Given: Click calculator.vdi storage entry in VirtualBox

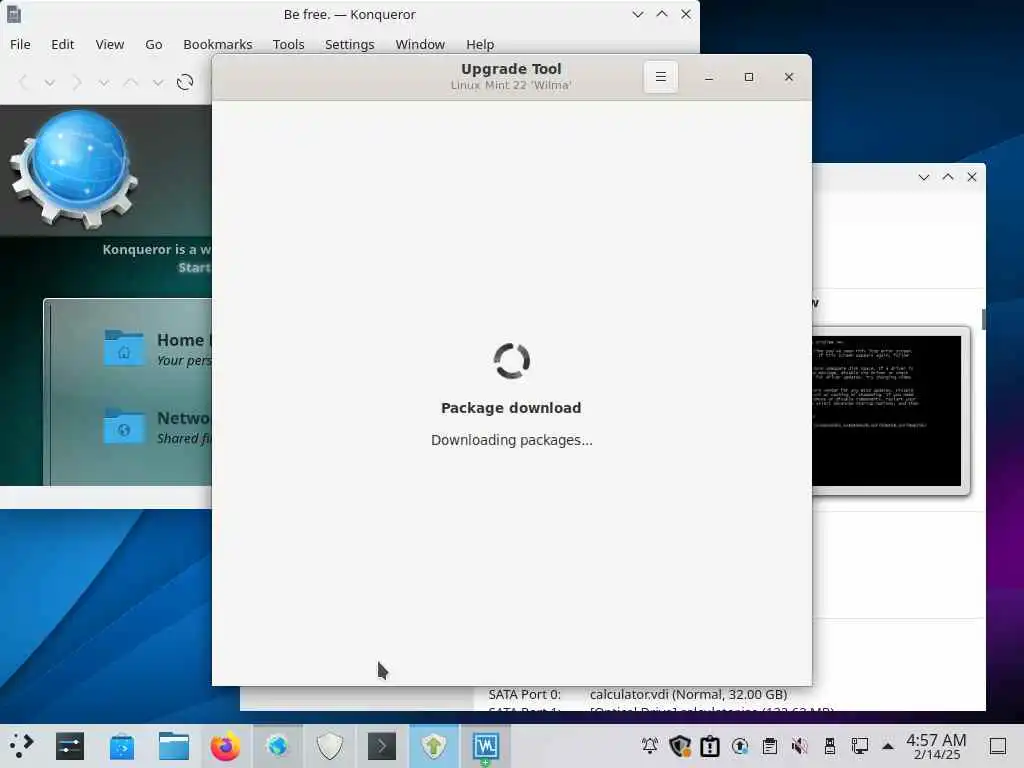Looking at the screenshot, I should [688, 694].
